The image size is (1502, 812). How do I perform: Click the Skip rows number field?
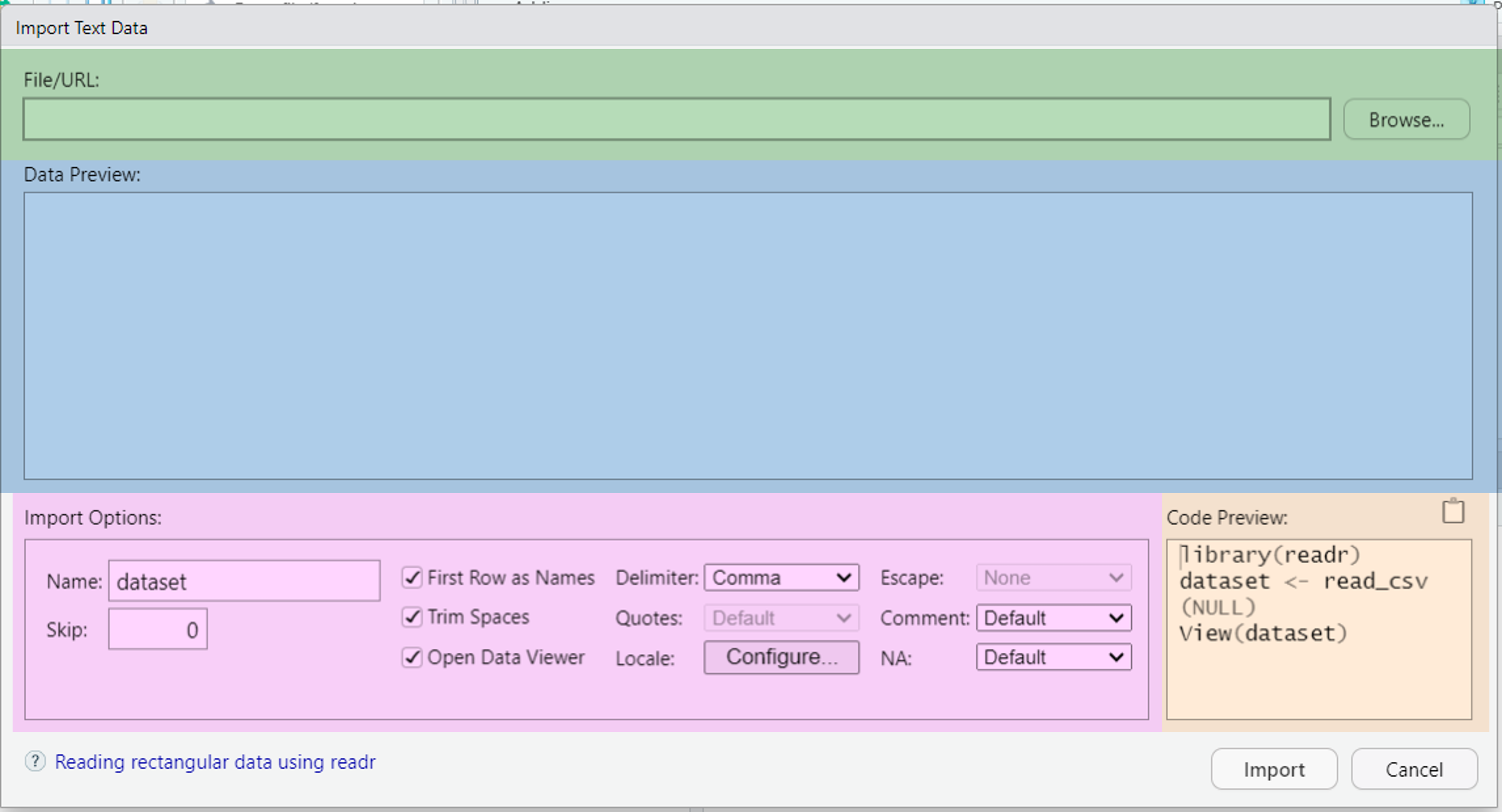click(x=157, y=629)
